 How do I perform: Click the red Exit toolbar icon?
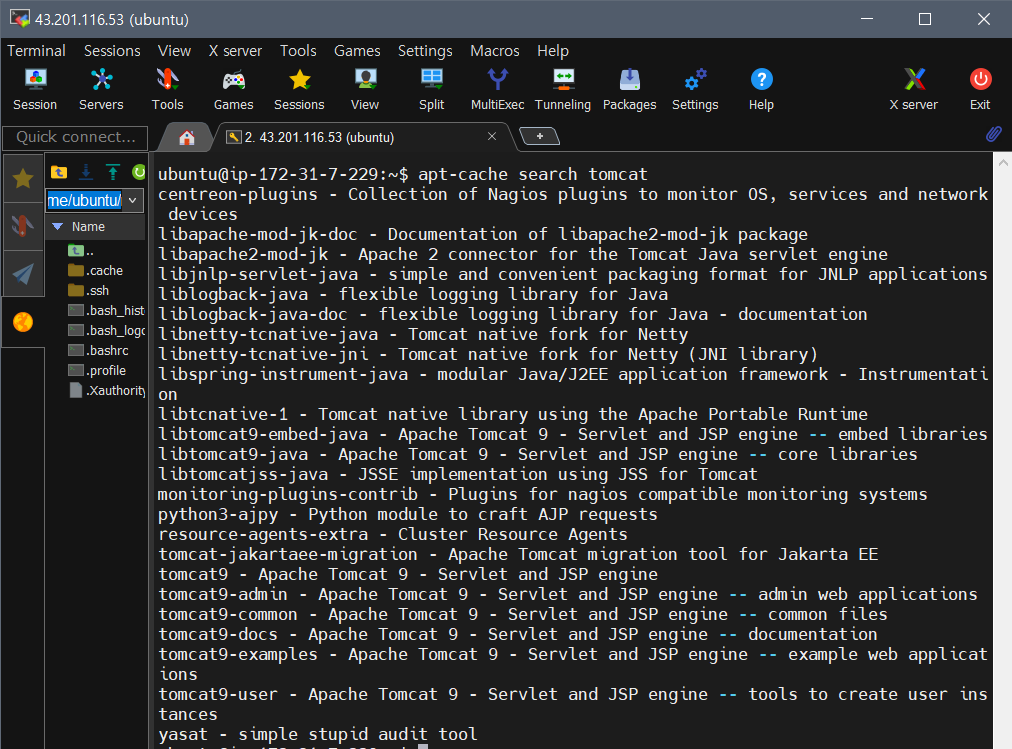pyautogui.click(x=980, y=89)
